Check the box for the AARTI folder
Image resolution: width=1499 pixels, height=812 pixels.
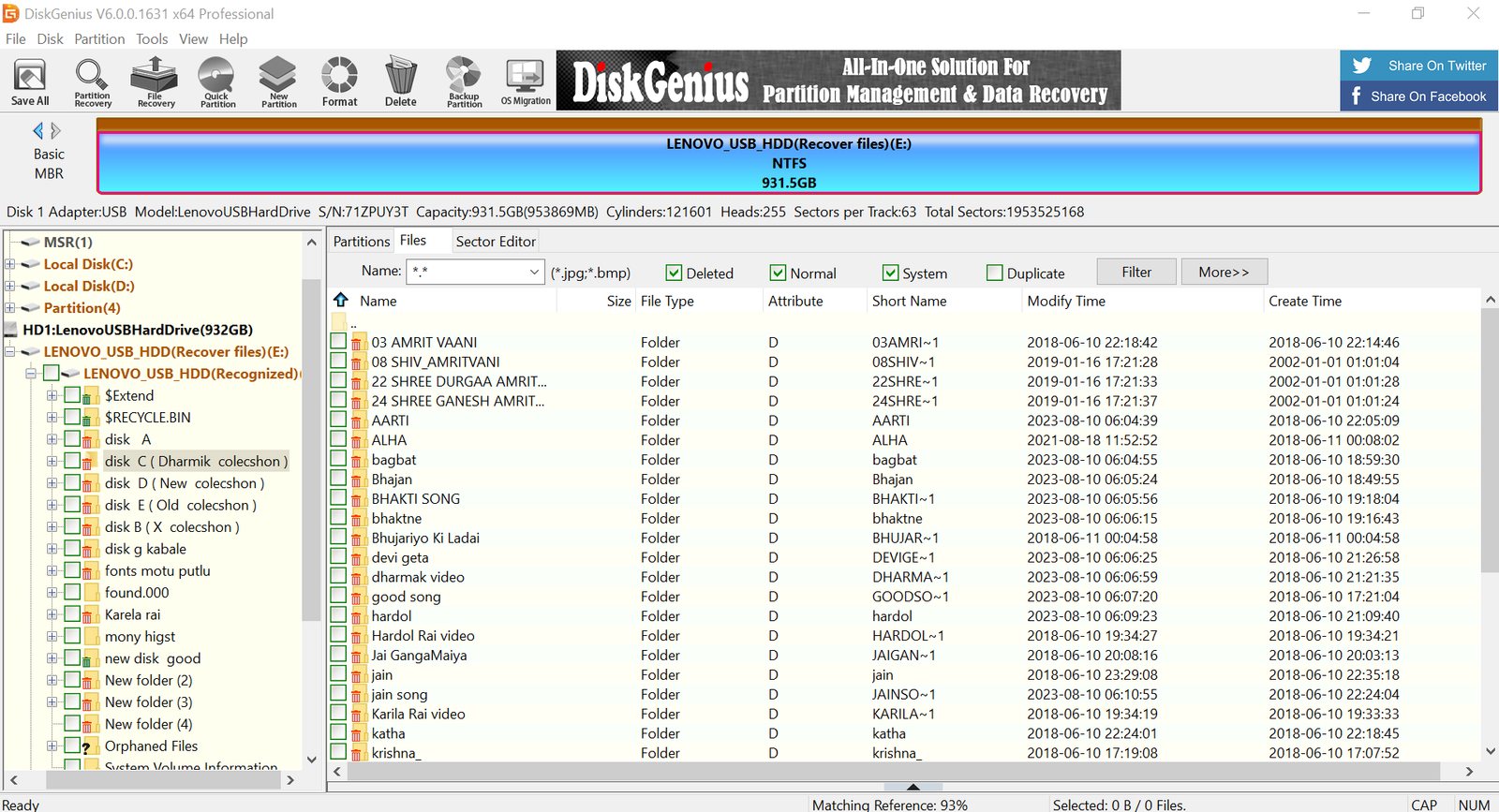pyautogui.click(x=338, y=420)
